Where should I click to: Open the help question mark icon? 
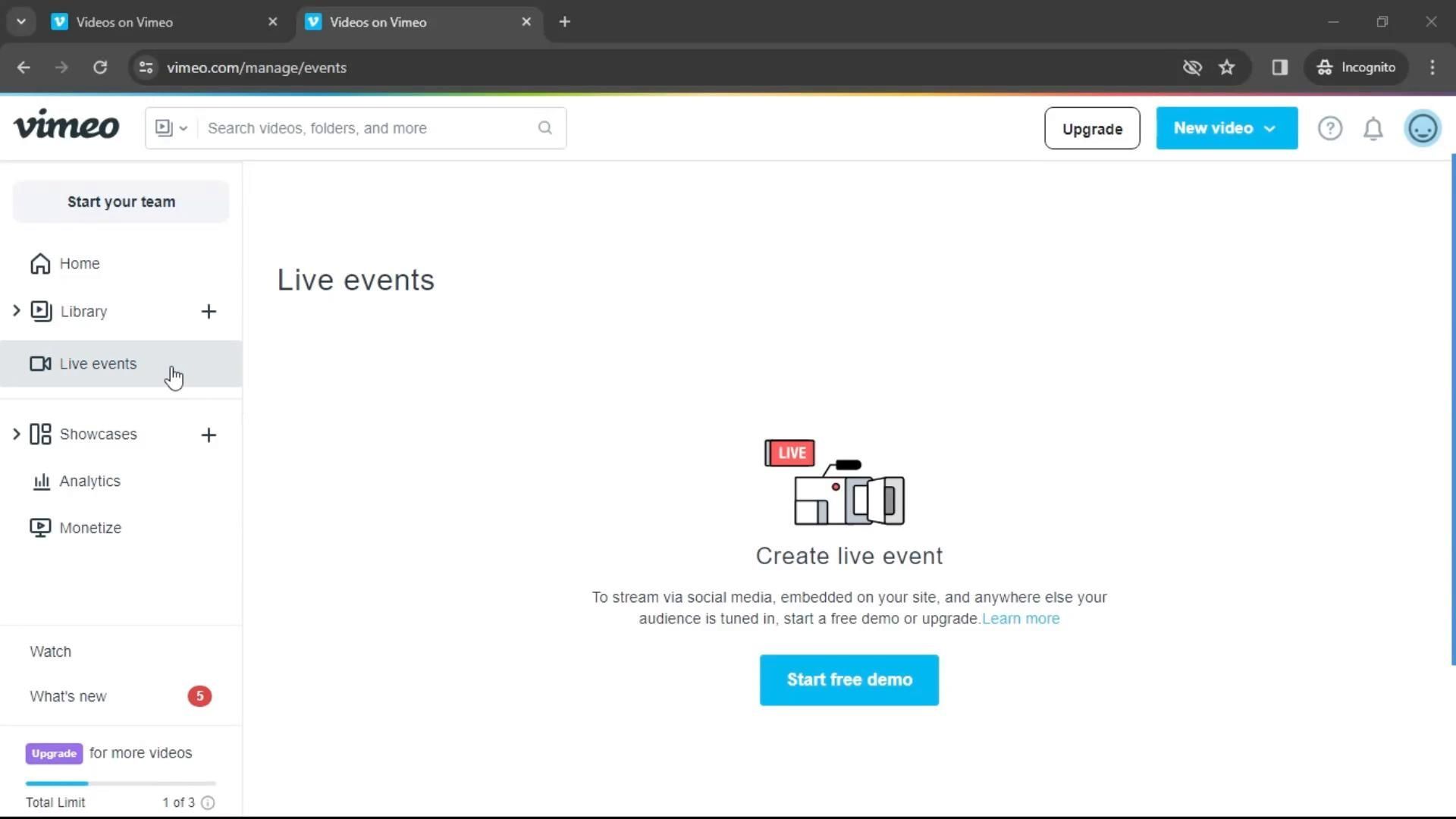point(1329,129)
